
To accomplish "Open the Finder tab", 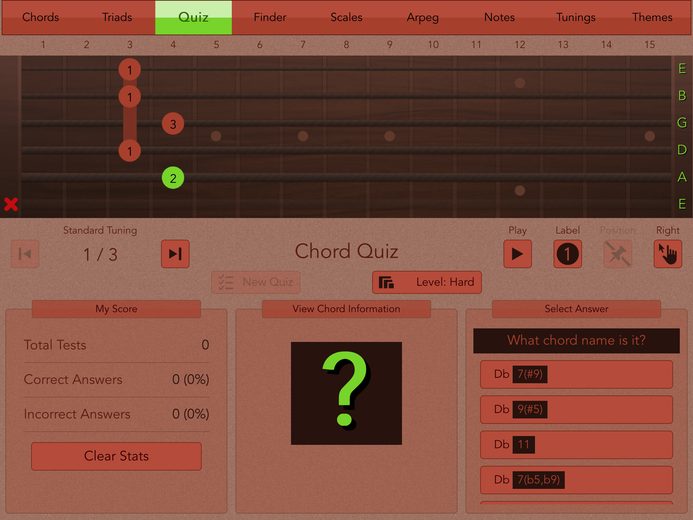I will [270, 17].
